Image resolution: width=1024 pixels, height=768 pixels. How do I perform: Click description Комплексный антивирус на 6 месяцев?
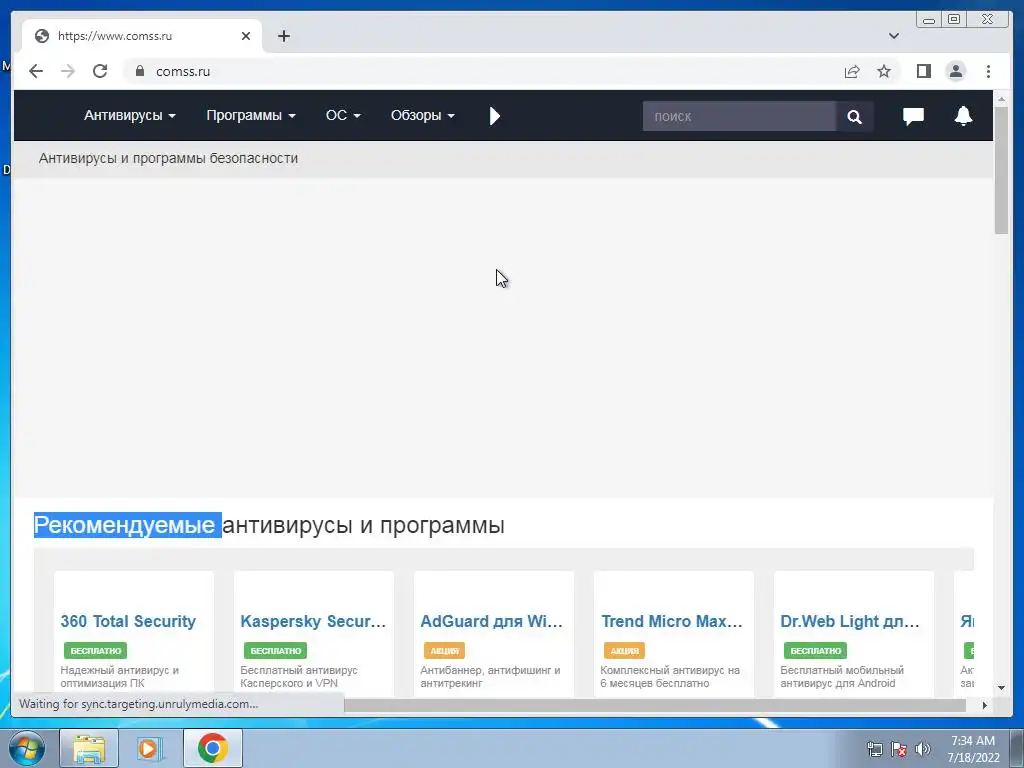[670, 677]
